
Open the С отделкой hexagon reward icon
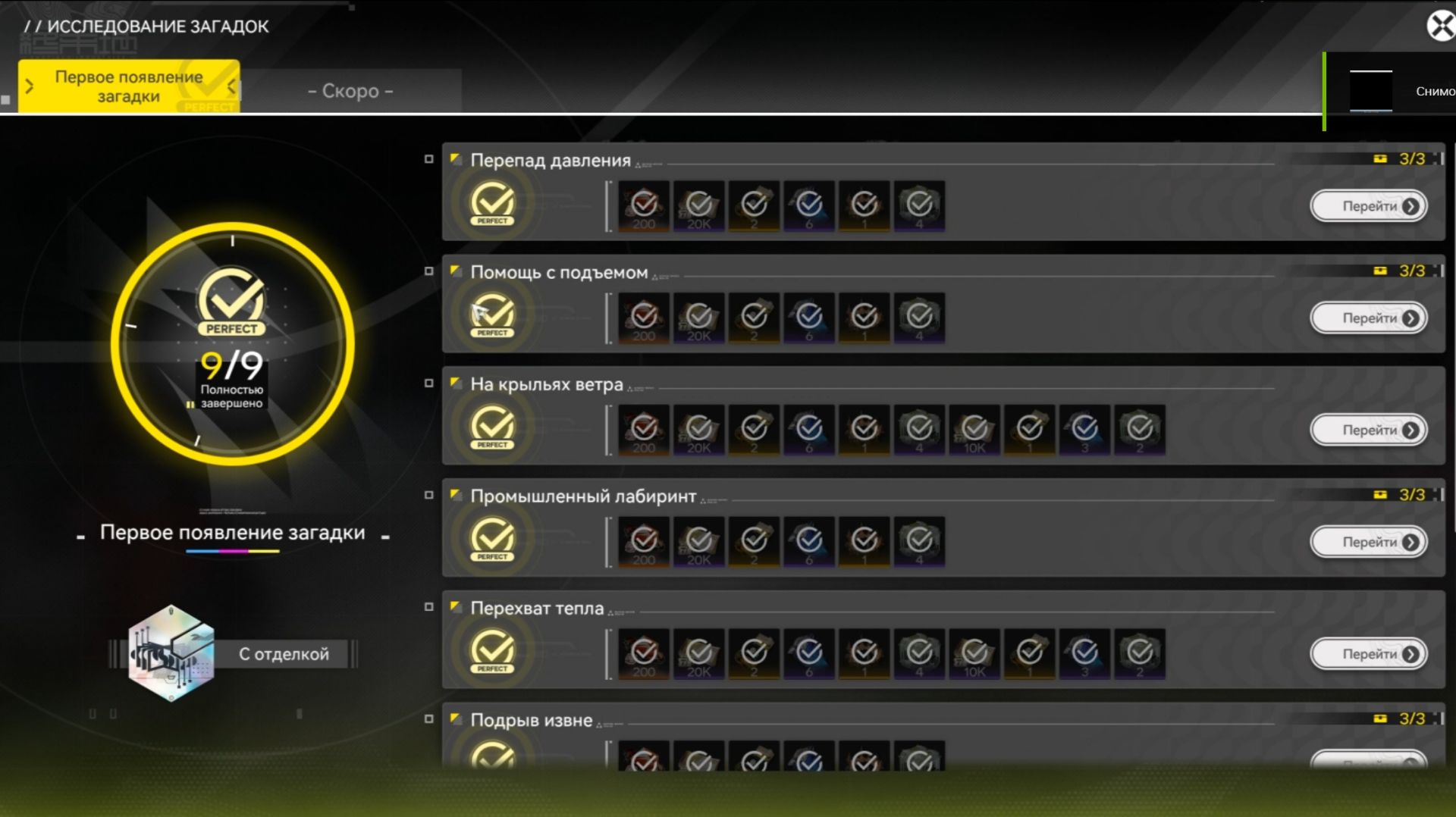pos(171,653)
